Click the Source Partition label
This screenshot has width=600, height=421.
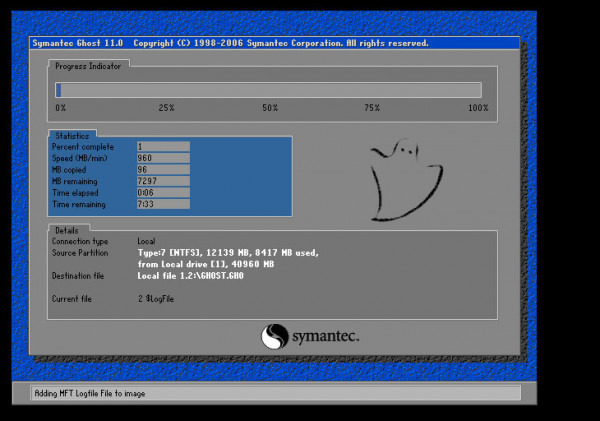(x=80, y=253)
